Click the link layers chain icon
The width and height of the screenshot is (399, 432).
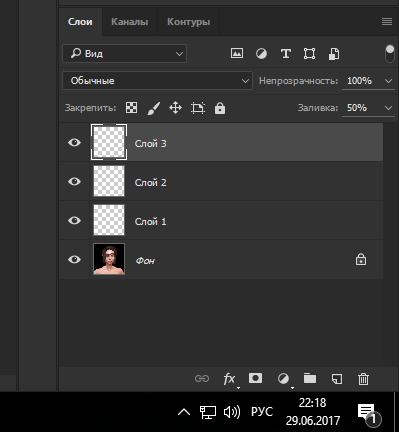[x=202, y=379]
